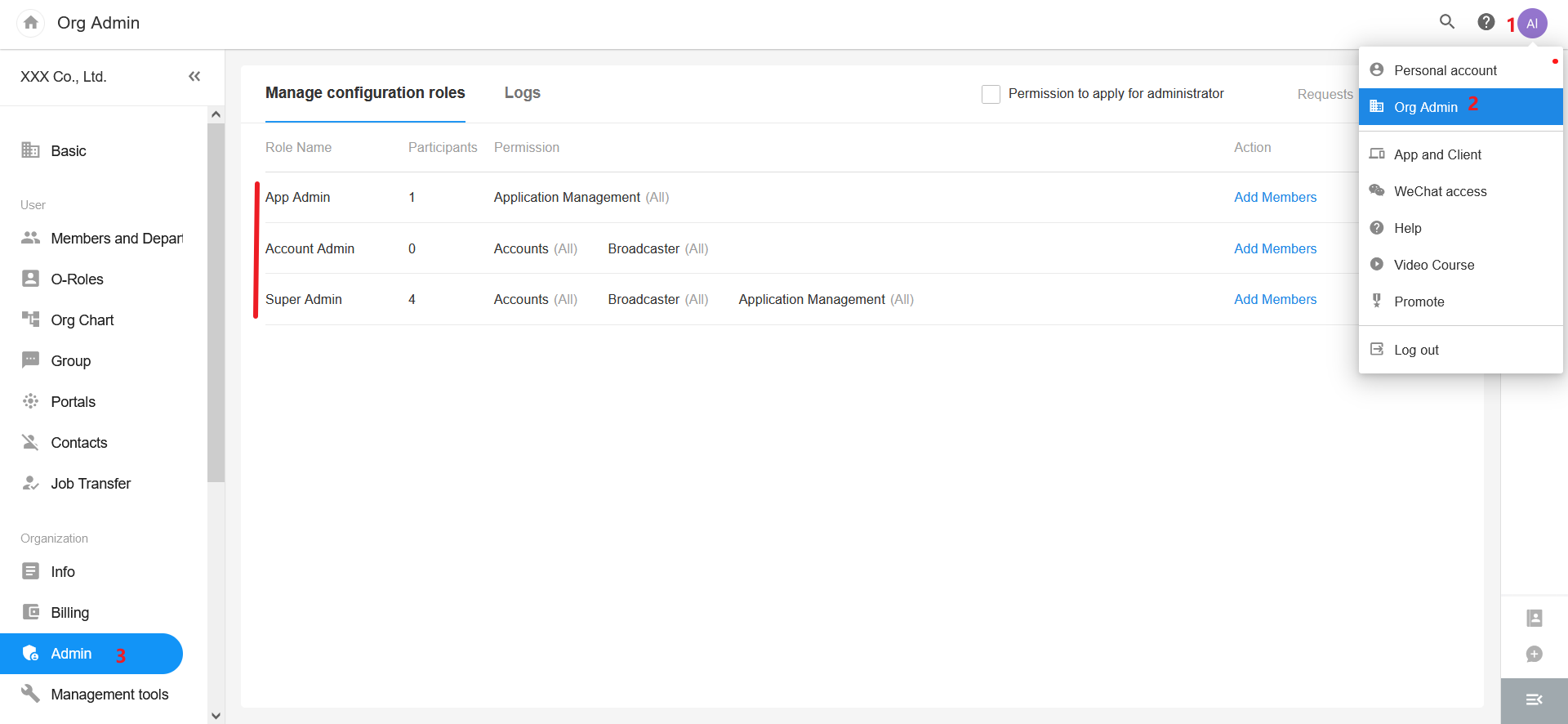The width and height of the screenshot is (1568, 724).
Task: Expand the bottom-right panel toggle icon
Action: point(1534,699)
